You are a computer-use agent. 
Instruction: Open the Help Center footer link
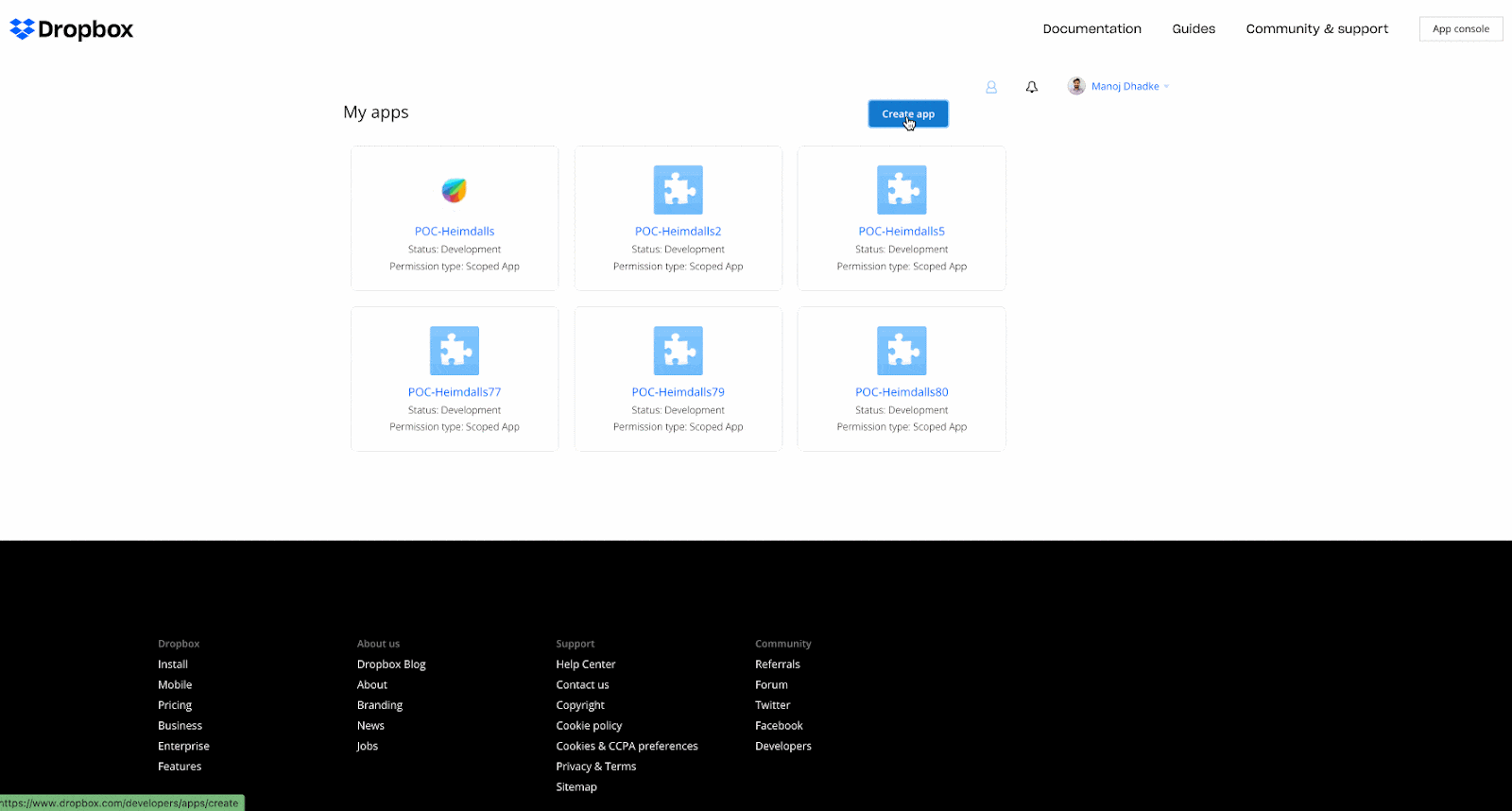(586, 664)
